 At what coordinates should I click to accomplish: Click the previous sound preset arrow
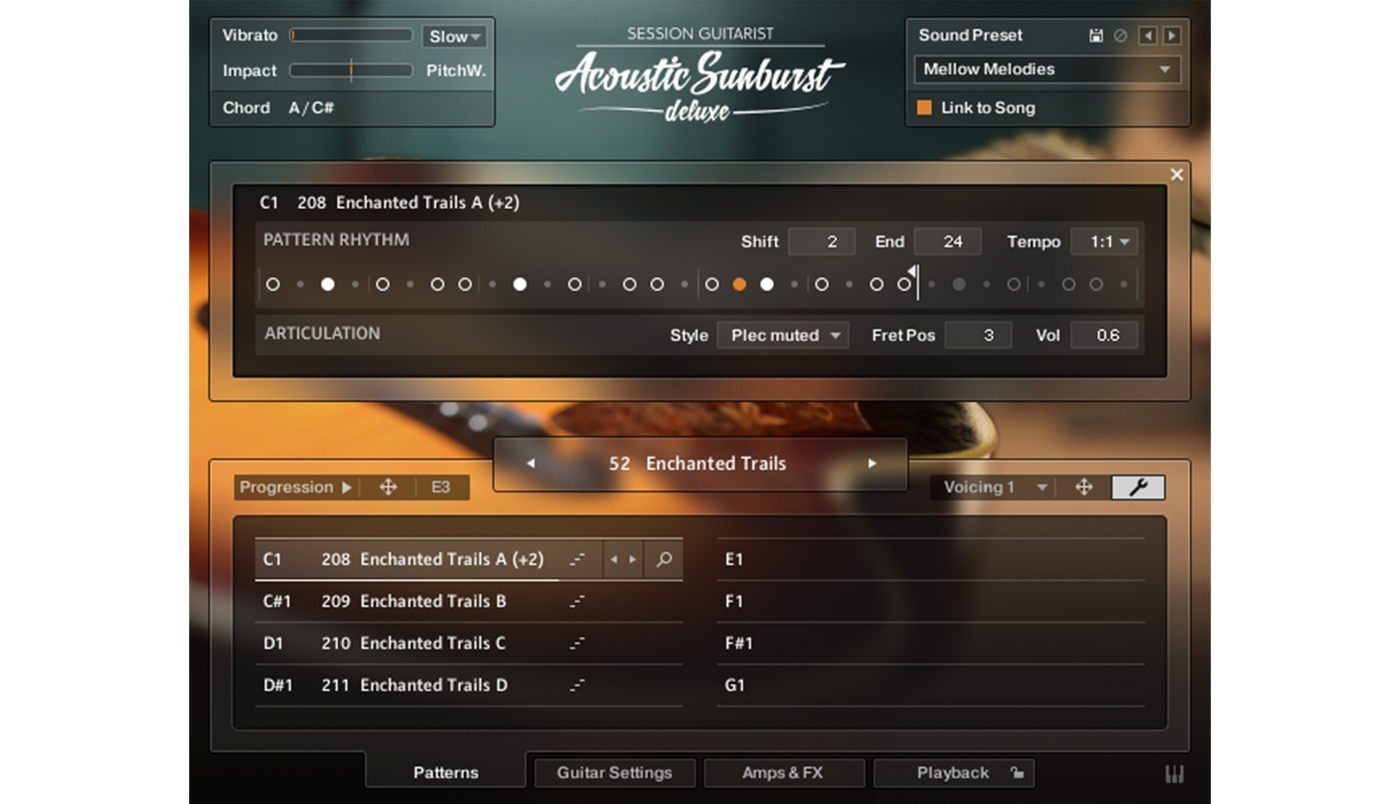click(x=1148, y=36)
